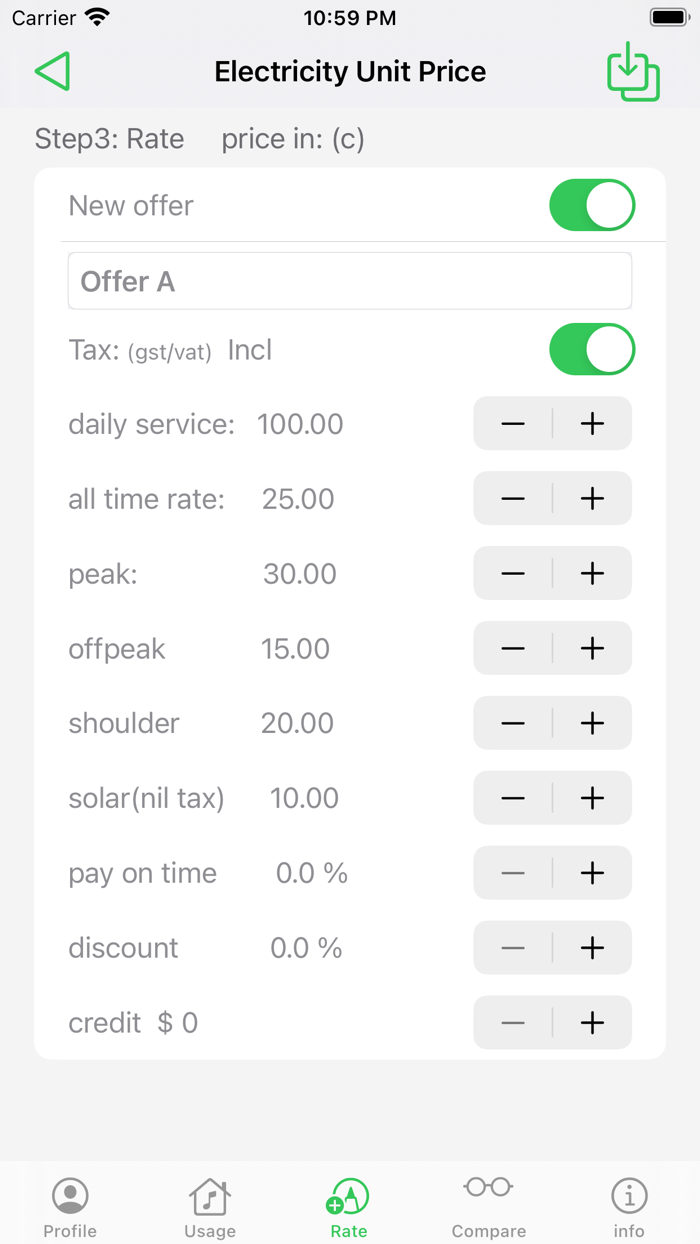Screen dimensions: 700x1244
Task: Select the Rate pencil icon
Action: [x=348, y=1193]
